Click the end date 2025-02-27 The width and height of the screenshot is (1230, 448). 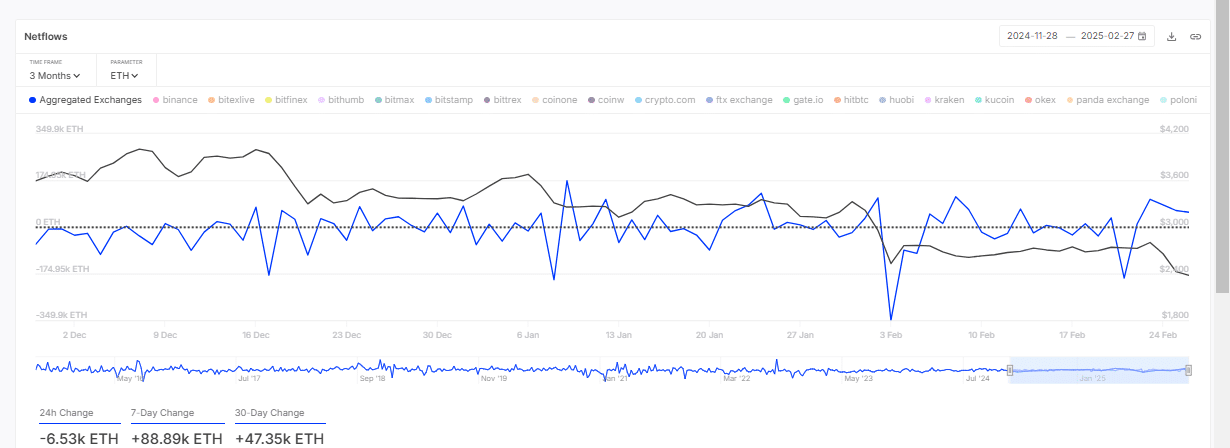coord(1100,36)
